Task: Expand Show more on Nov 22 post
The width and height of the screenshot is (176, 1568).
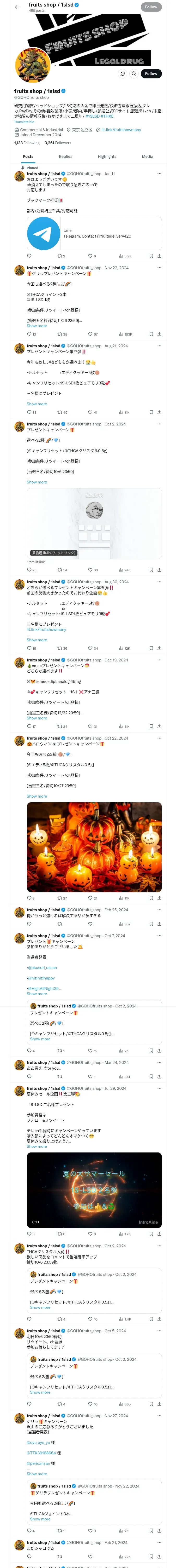Action: 37,326
